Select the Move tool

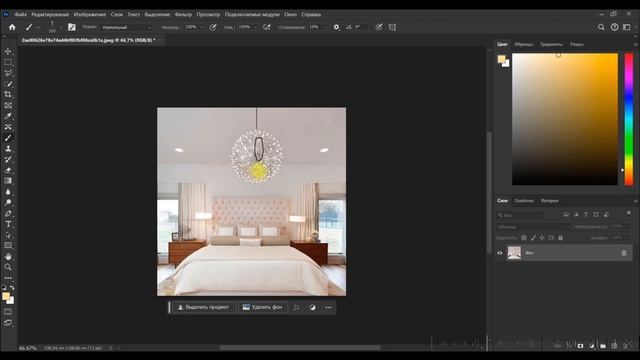point(8,51)
